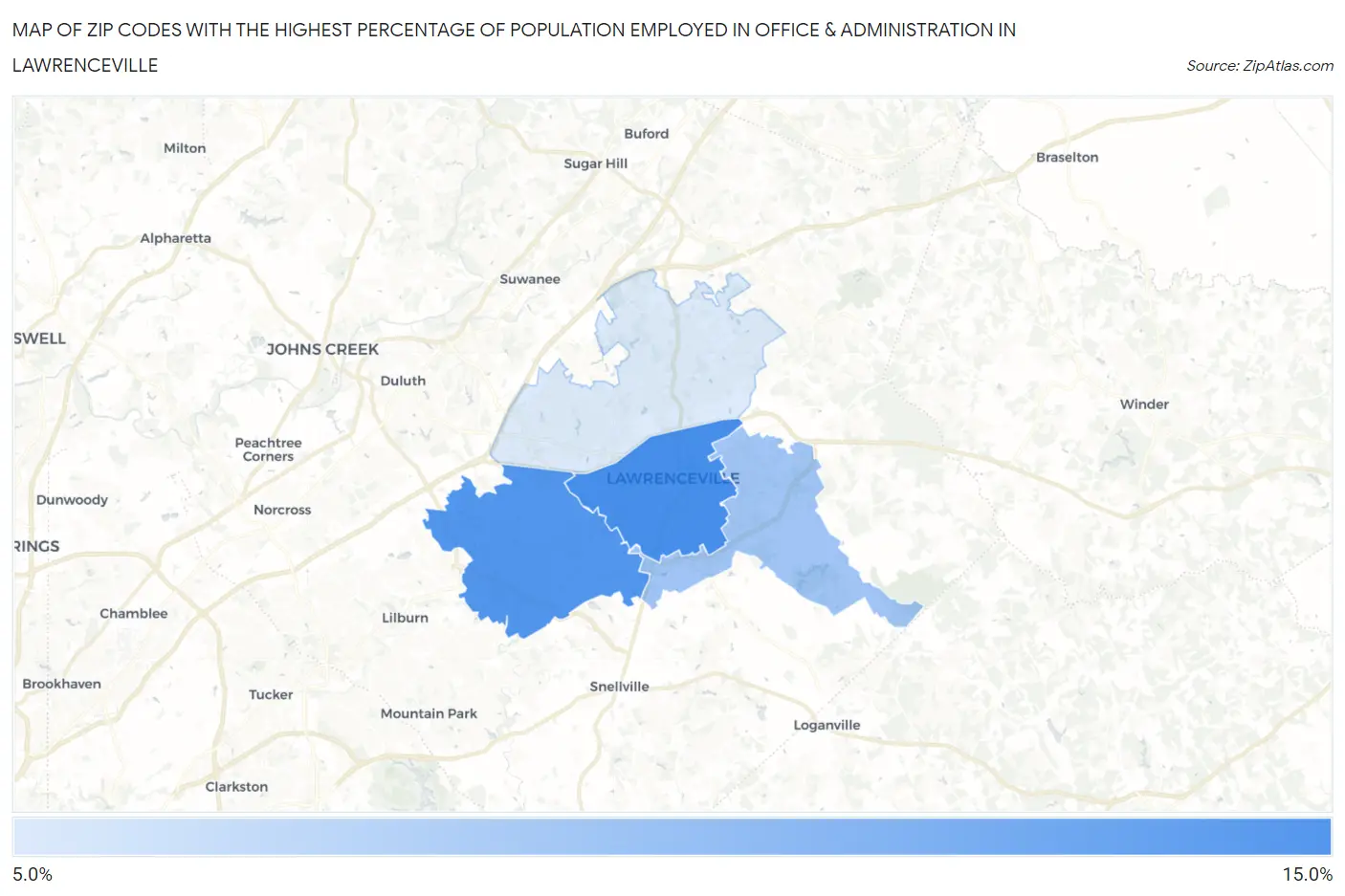The height and width of the screenshot is (896, 1345).
Task: Click the Peachtree Corners label
Action: coord(268,449)
